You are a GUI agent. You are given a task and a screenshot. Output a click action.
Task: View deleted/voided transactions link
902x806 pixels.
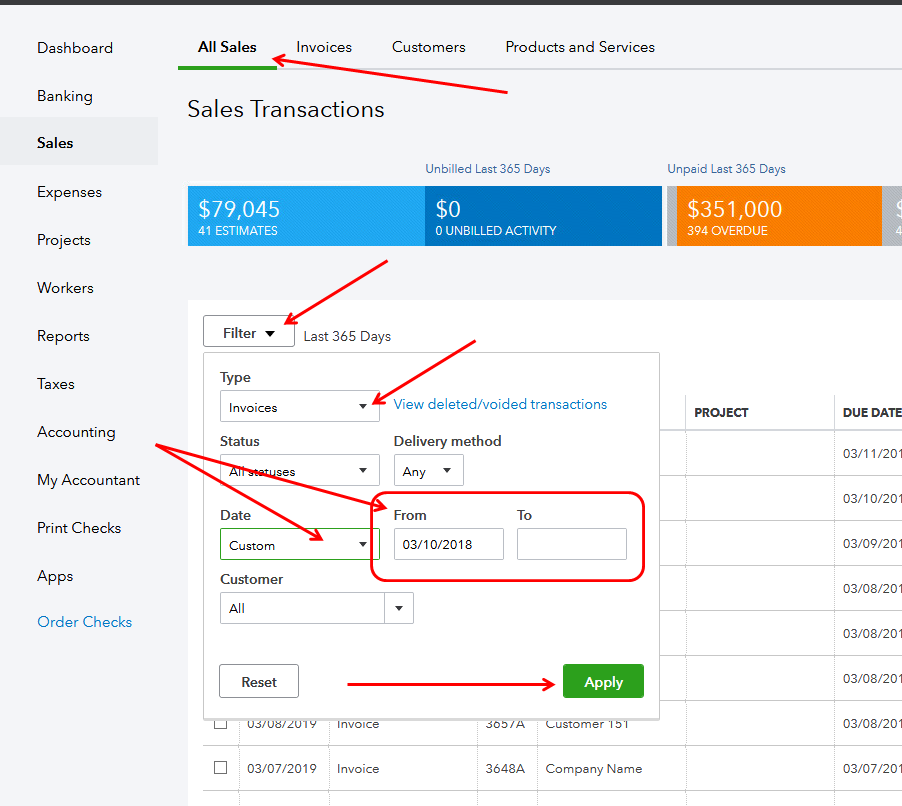coord(500,404)
